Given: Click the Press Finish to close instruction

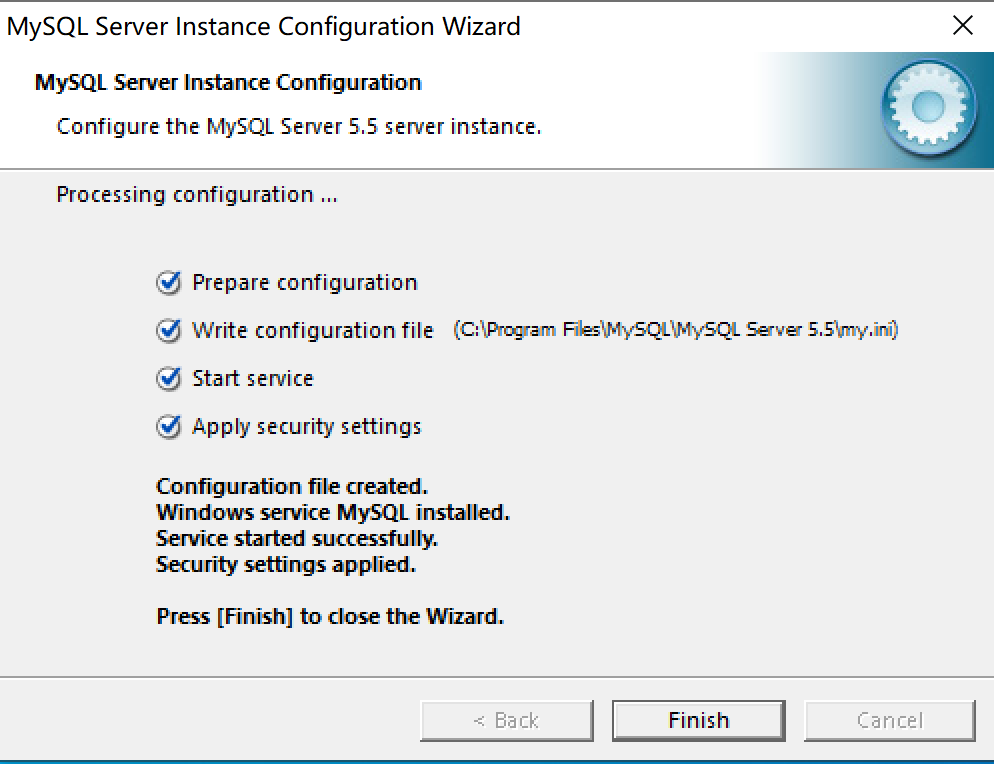Looking at the screenshot, I should [x=330, y=617].
